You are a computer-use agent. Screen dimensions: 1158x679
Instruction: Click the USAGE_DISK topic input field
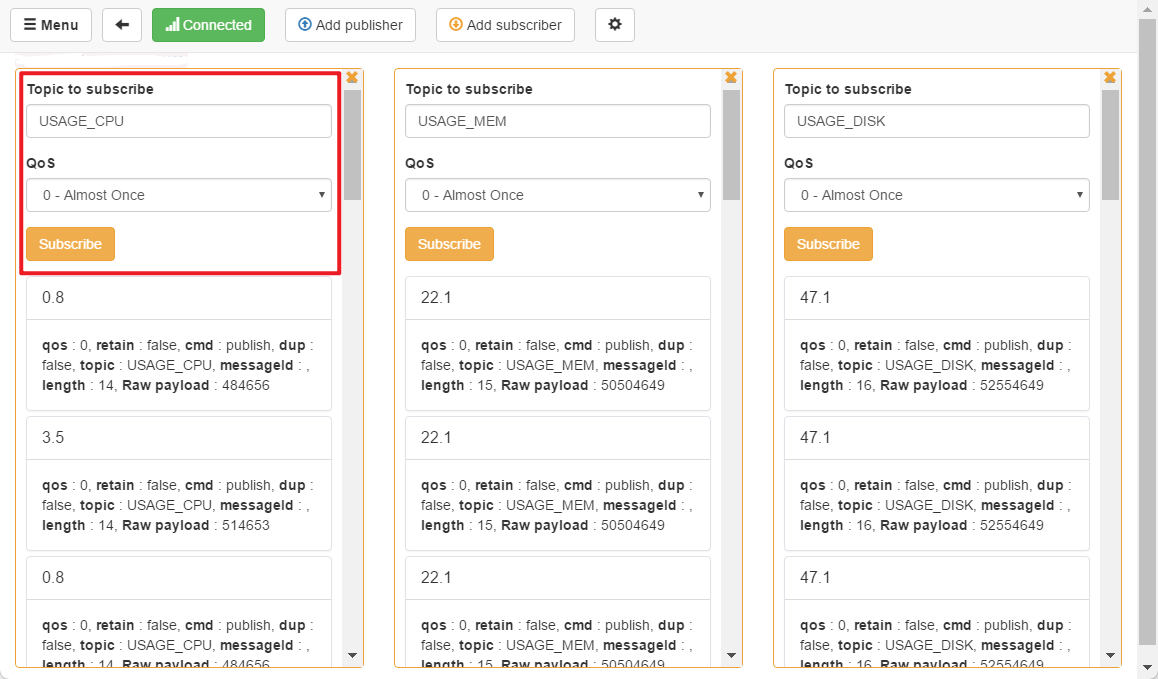coord(936,121)
